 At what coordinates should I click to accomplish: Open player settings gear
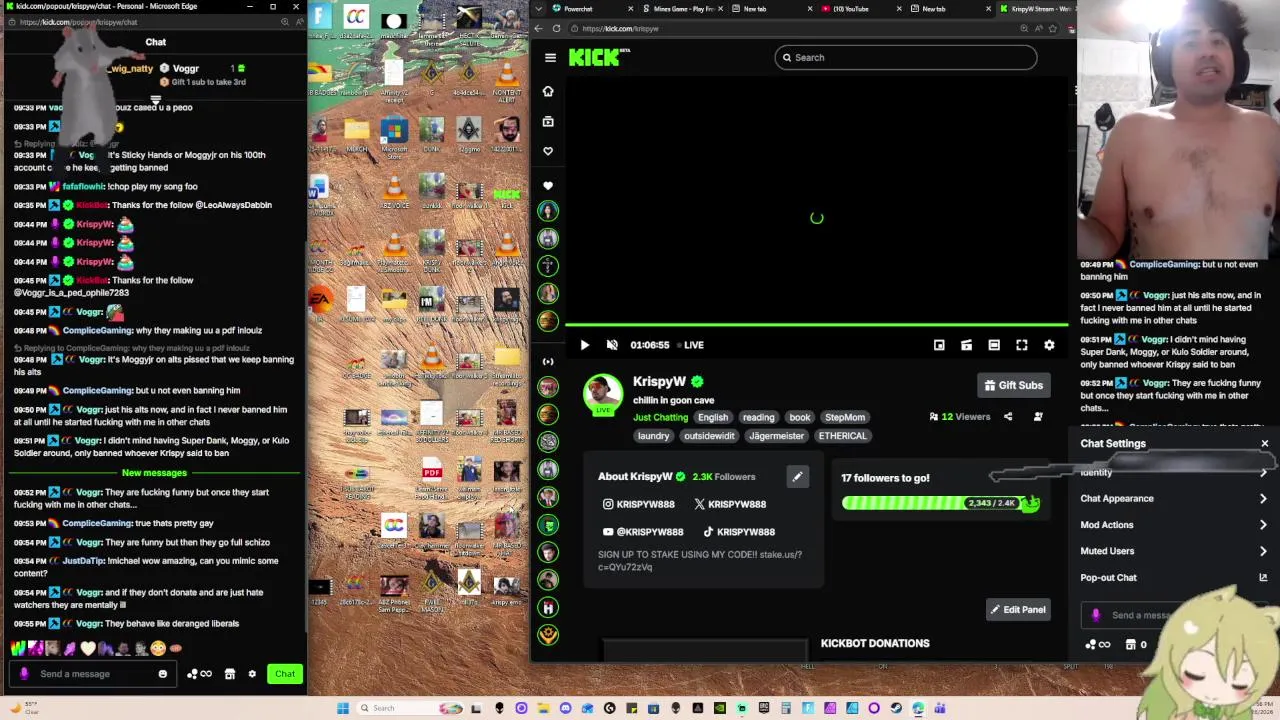[1049, 345]
